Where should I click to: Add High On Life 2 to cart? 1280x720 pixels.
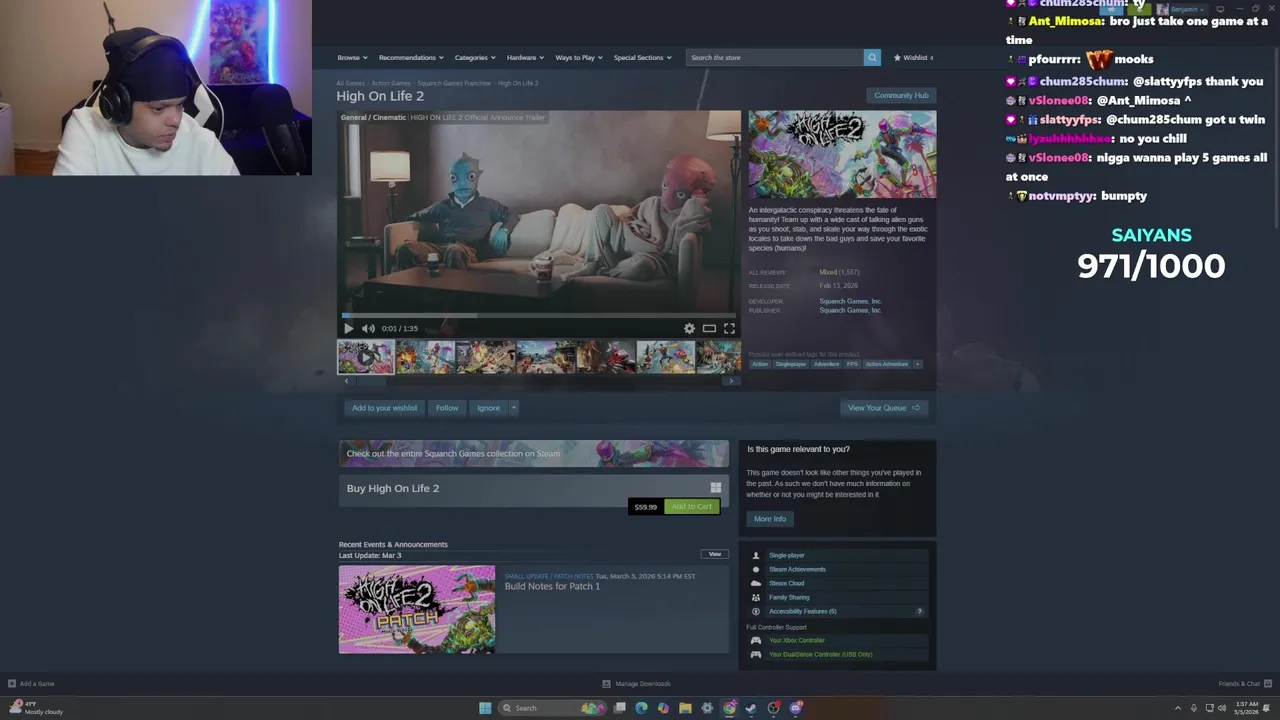692,506
